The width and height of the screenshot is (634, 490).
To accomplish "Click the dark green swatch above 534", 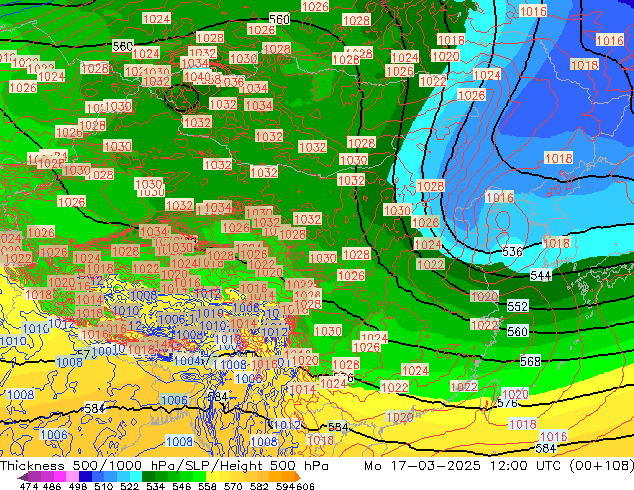I will click(149, 477).
